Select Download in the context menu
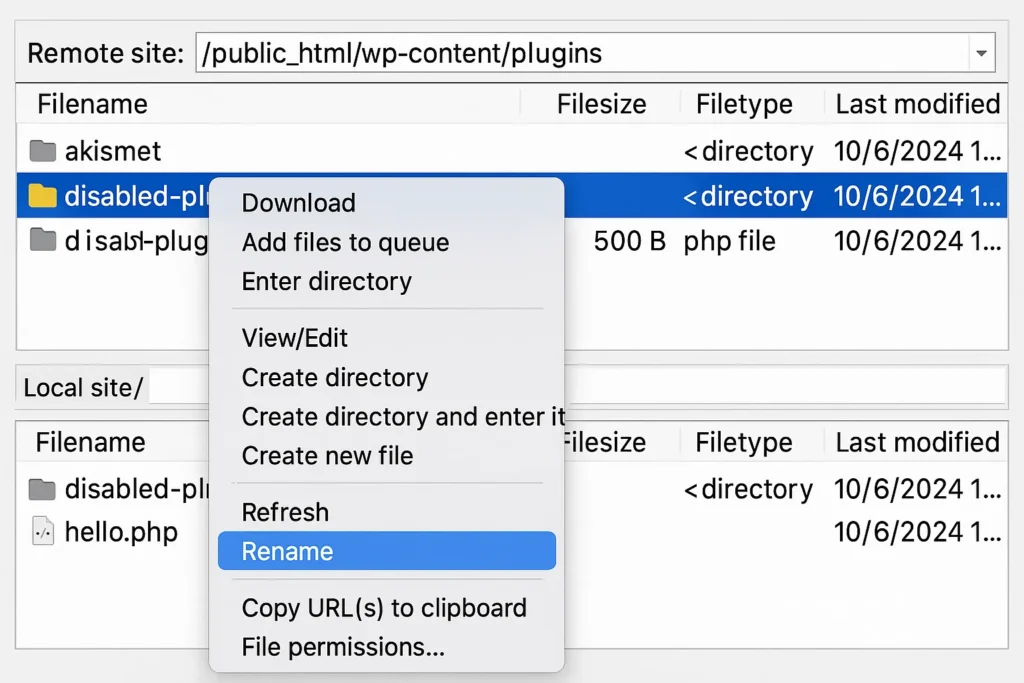 [298, 203]
